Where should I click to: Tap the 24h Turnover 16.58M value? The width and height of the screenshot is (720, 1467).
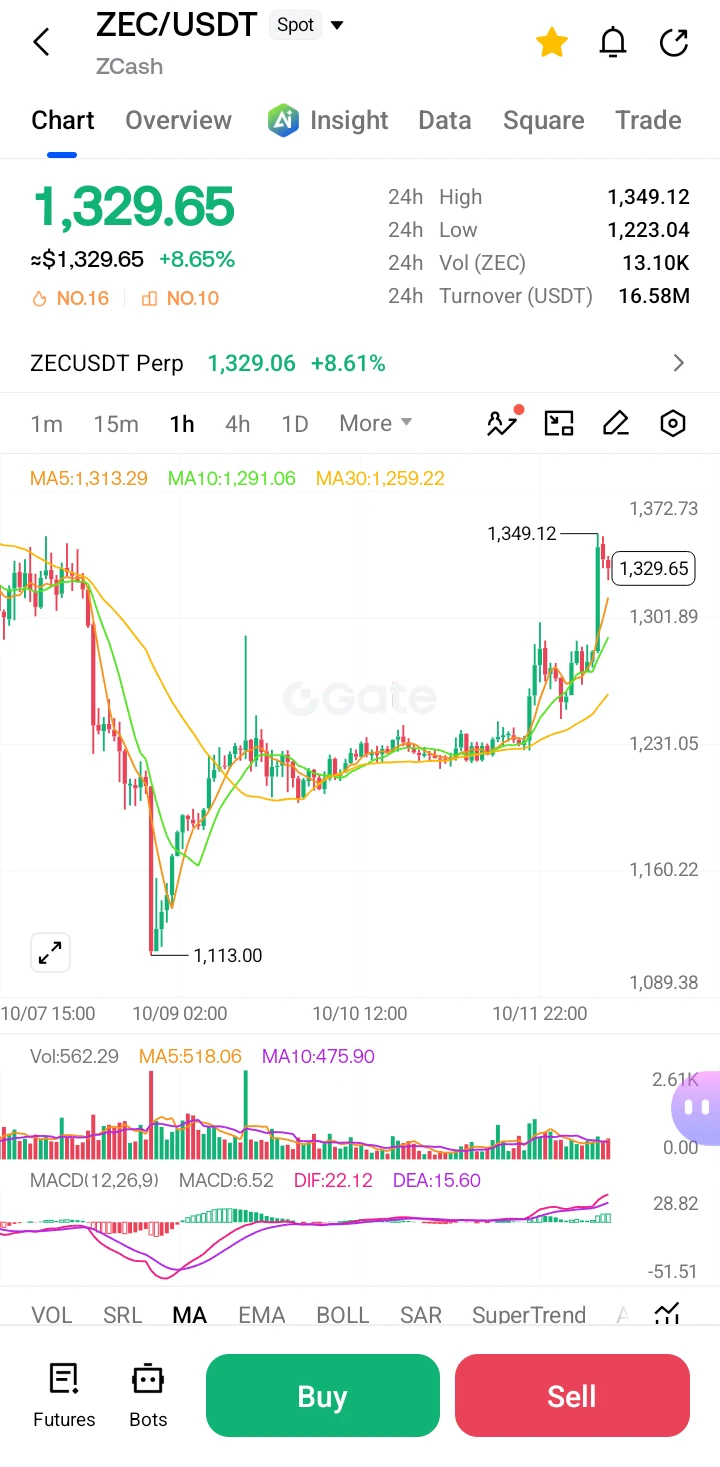point(656,296)
